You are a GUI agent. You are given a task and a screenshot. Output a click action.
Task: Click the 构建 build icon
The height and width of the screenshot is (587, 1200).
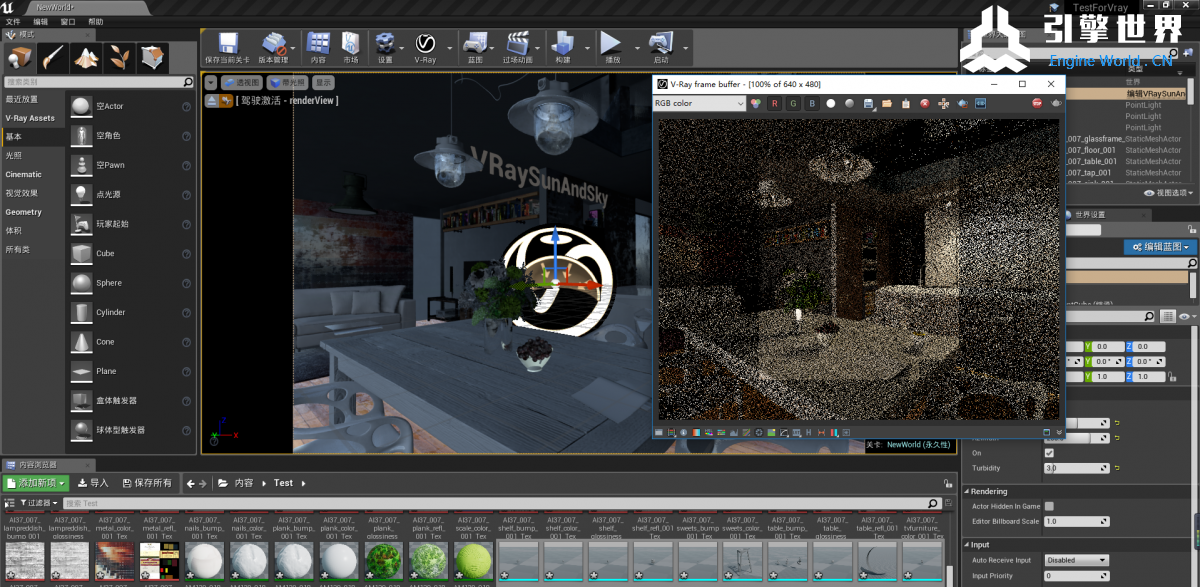[562, 48]
